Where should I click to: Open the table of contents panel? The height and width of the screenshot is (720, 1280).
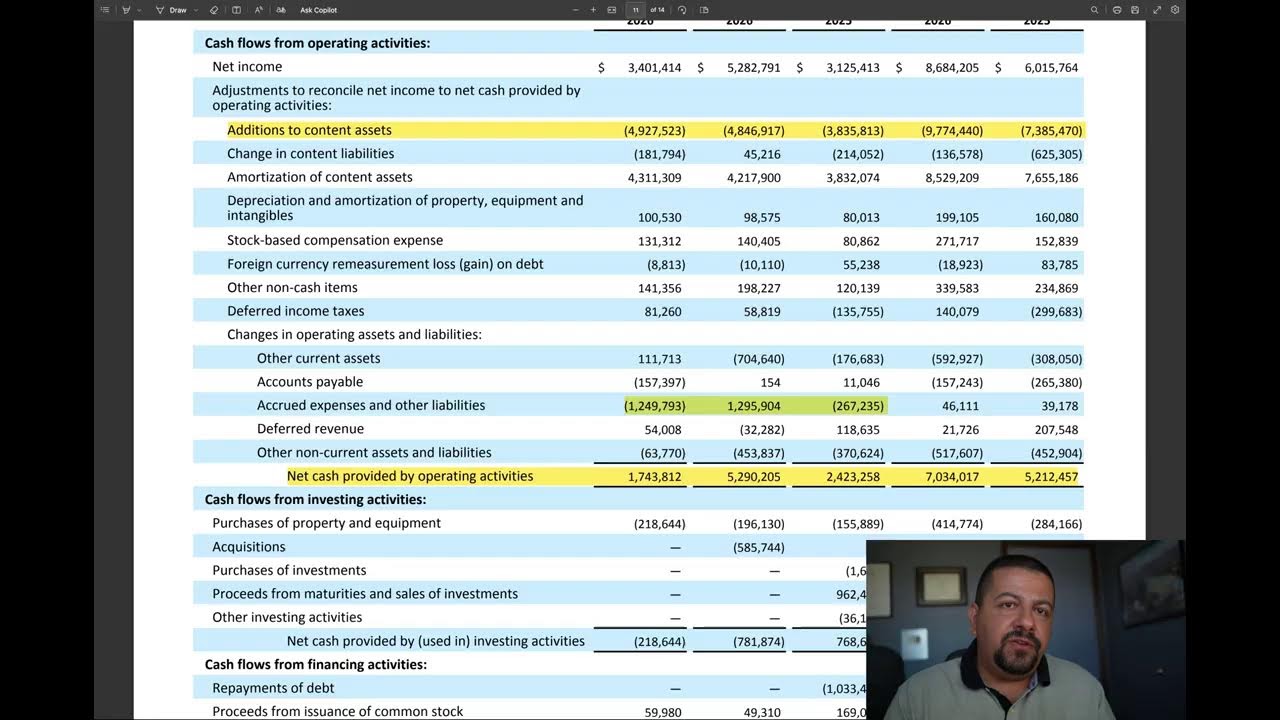point(105,10)
